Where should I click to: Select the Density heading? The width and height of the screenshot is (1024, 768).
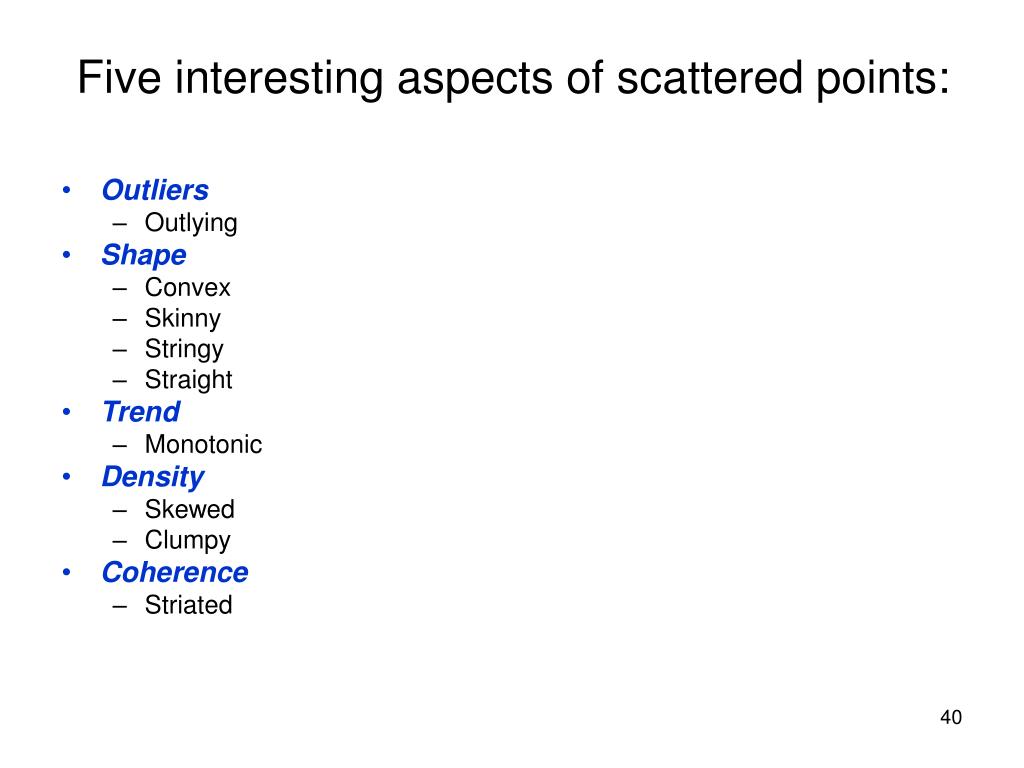[153, 477]
